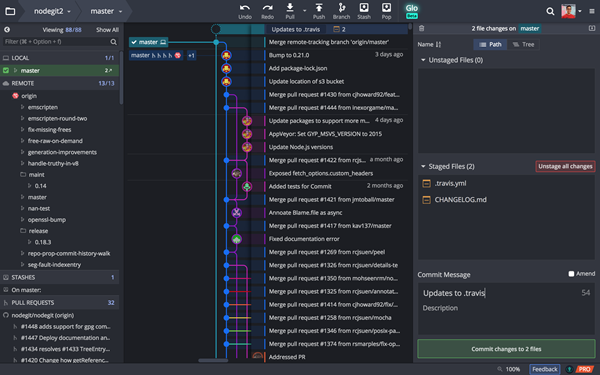Viewport: 600px width, 375px height.
Task: Click the 100% zoom level control
Action: pos(513,369)
